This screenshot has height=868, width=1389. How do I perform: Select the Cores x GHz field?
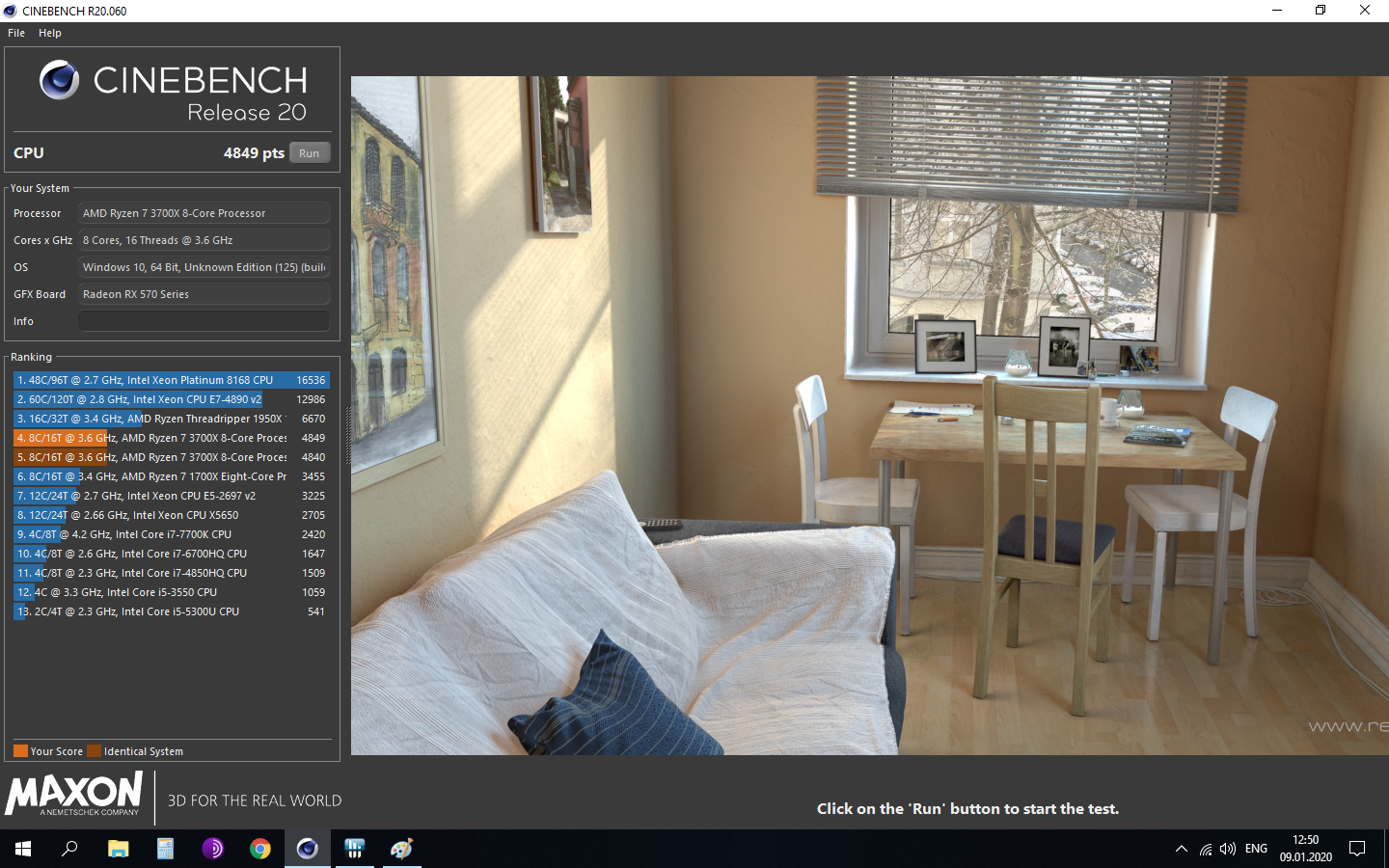(204, 240)
